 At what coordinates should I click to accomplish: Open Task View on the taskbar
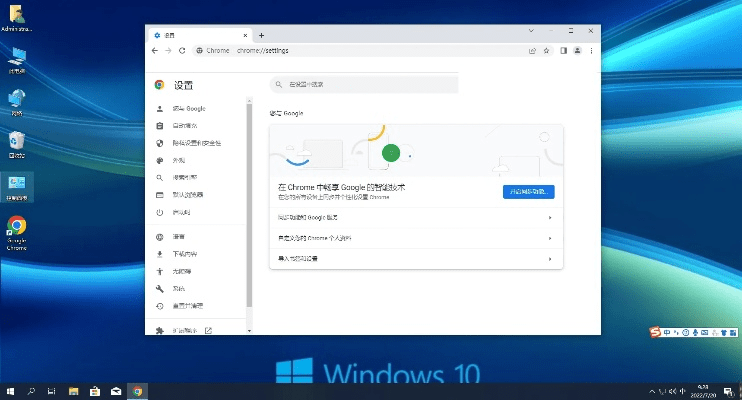pyautogui.click(x=52, y=391)
